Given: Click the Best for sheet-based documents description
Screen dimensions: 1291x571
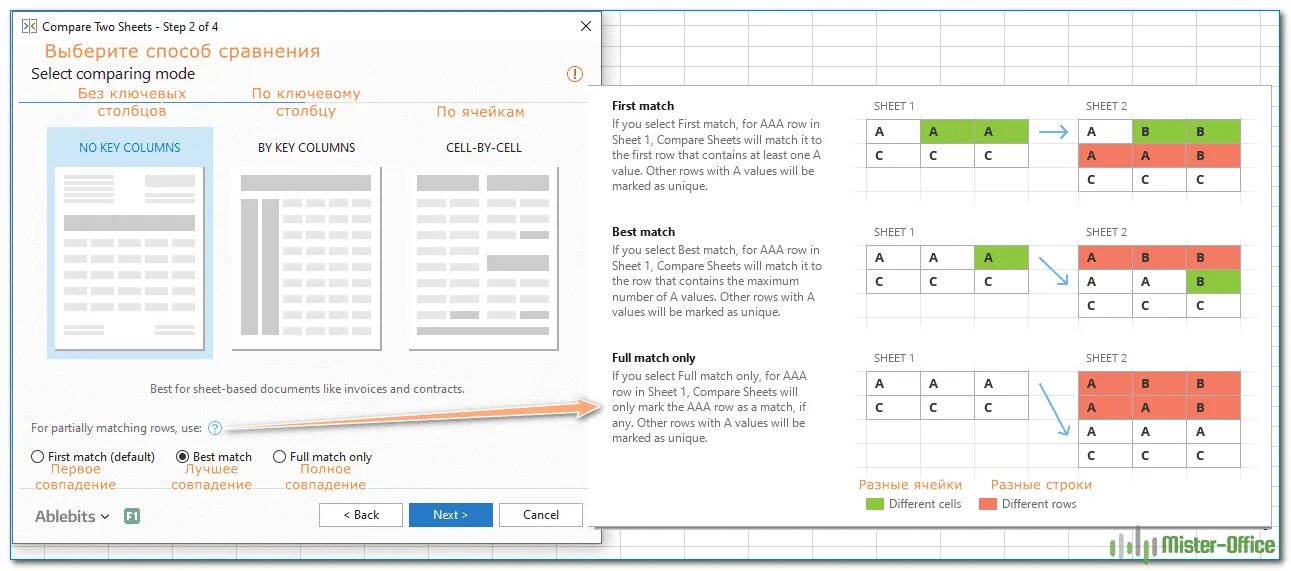Looking at the screenshot, I should coord(307,389).
